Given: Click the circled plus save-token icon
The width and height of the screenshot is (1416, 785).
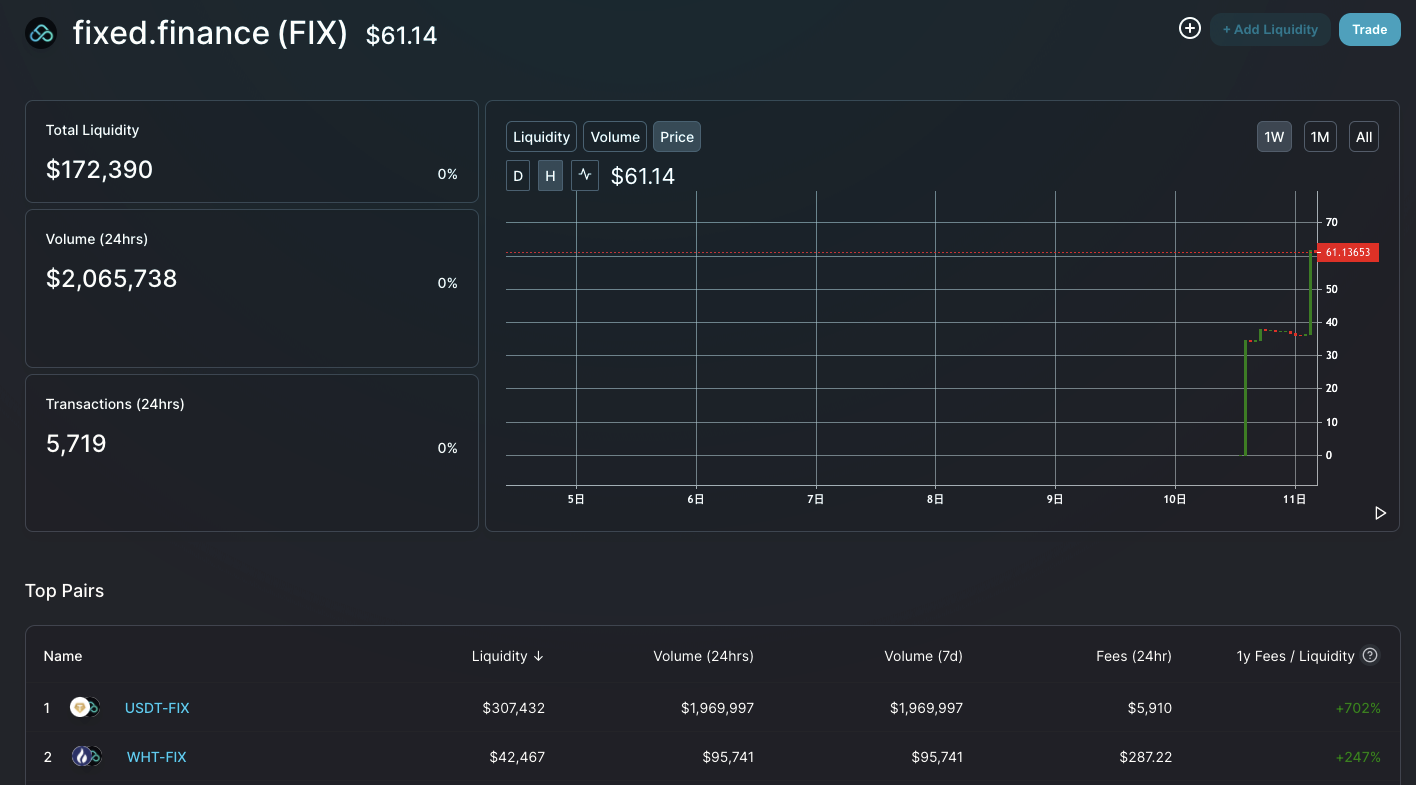Looking at the screenshot, I should [1189, 29].
